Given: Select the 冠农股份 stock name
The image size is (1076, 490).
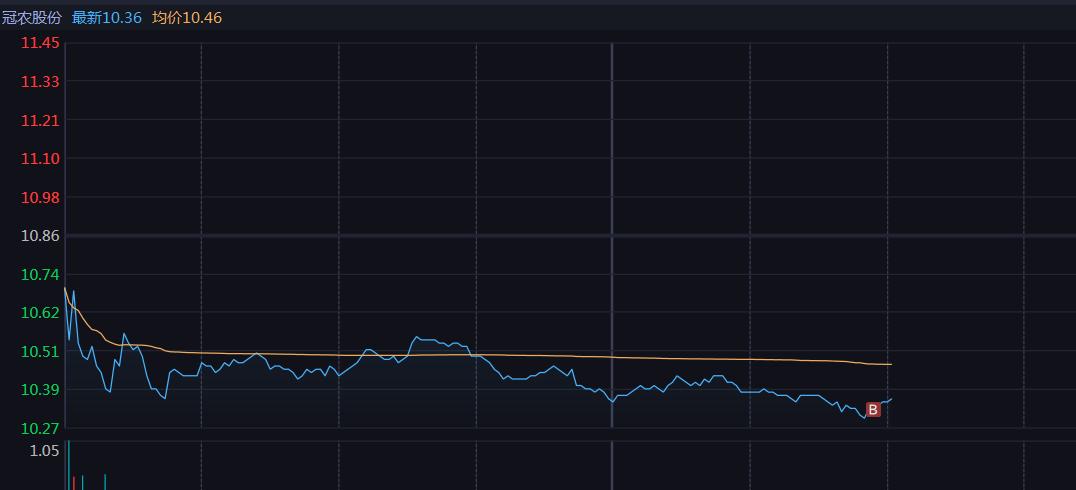Looking at the screenshot, I should click(x=32, y=18).
